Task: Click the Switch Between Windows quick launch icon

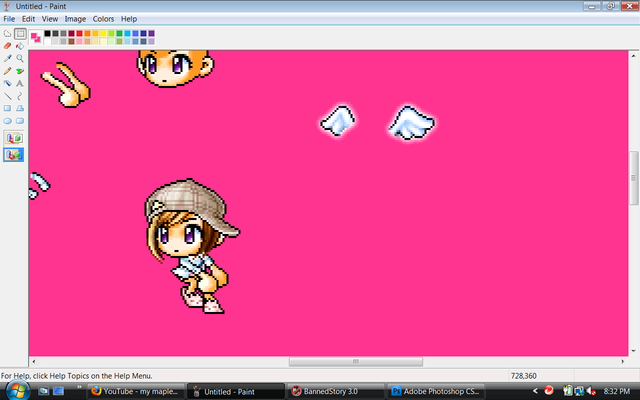Action: (58, 391)
